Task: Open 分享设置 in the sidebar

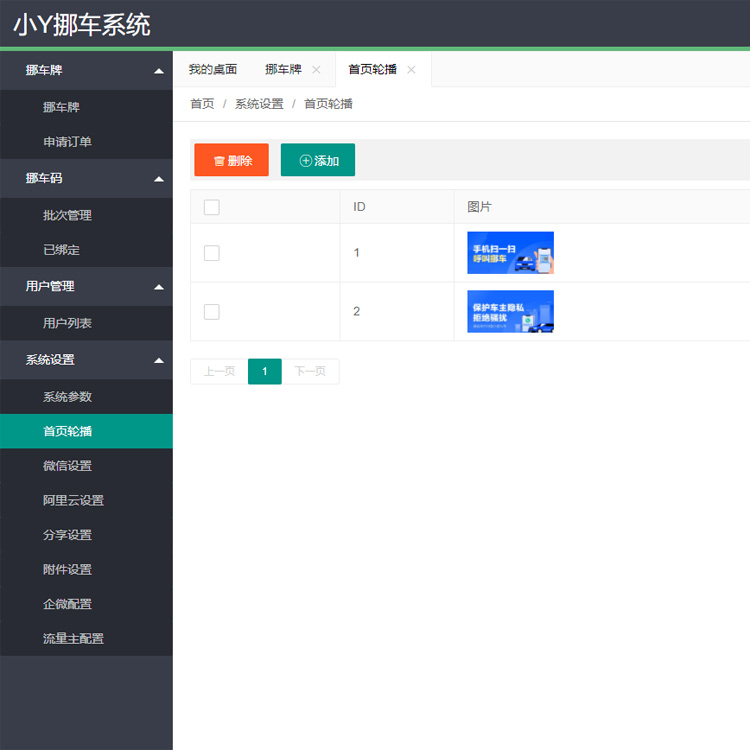Action: pyautogui.click(x=86, y=535)
